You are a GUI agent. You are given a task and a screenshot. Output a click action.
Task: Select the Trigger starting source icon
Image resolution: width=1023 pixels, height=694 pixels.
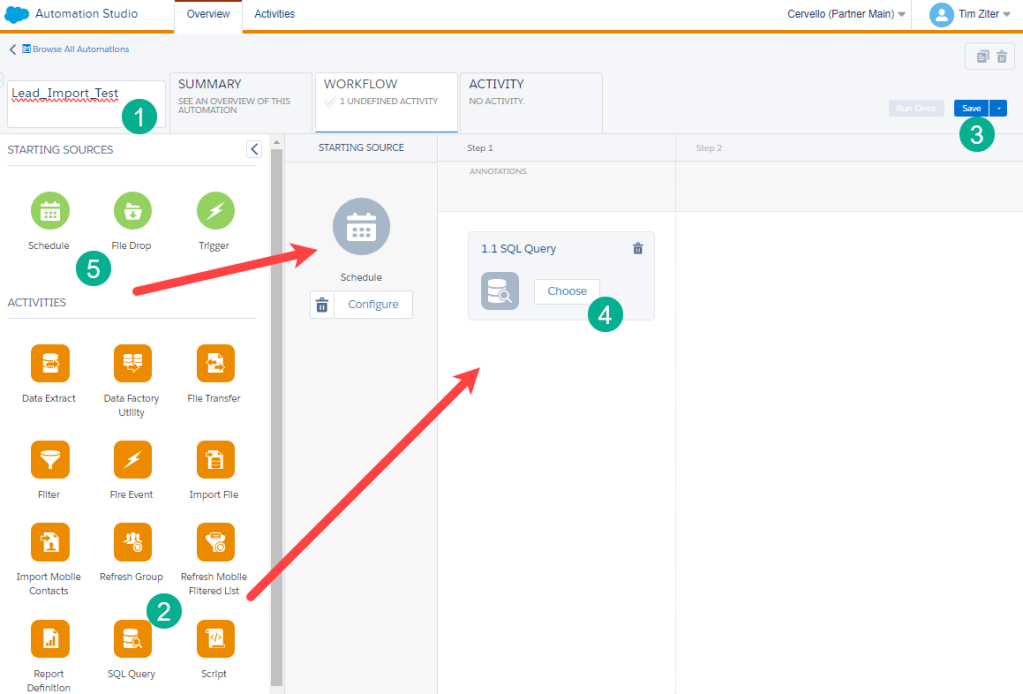click(x=214, y=211)
